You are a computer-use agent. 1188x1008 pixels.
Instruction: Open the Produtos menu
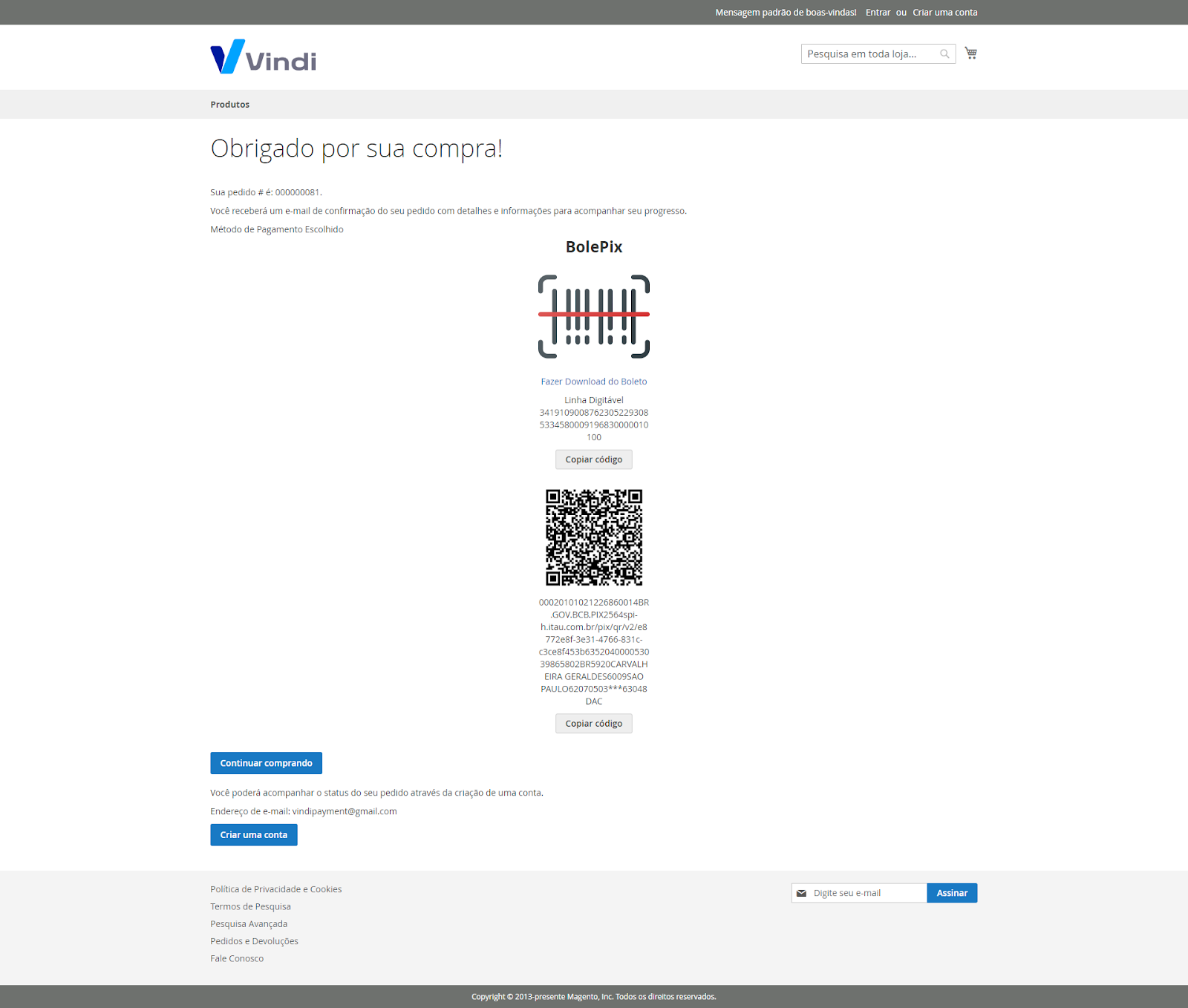(x=229, y=105)
